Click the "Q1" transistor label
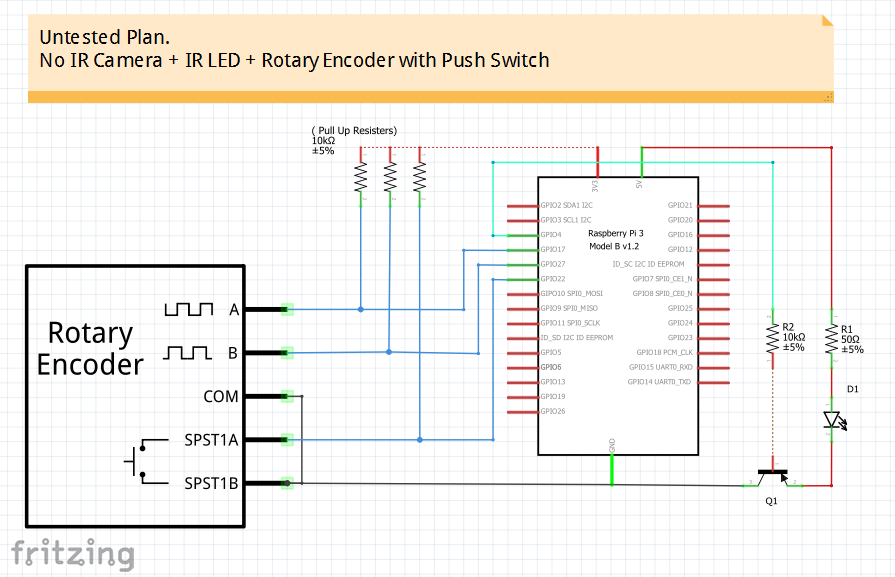Screen dimensions: 895x577 tap(771, 501)
